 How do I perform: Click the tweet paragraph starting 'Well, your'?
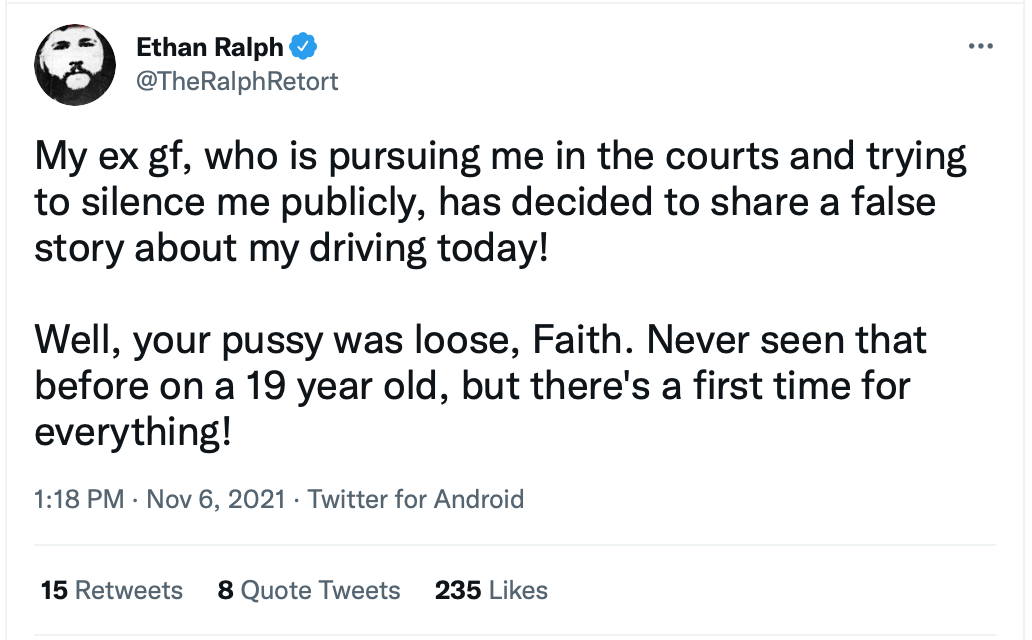tap(480, 386)
